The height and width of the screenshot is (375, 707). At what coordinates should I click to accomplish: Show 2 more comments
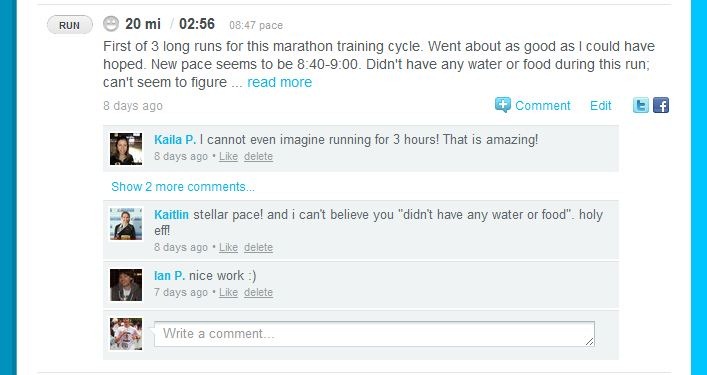[183, 187]
